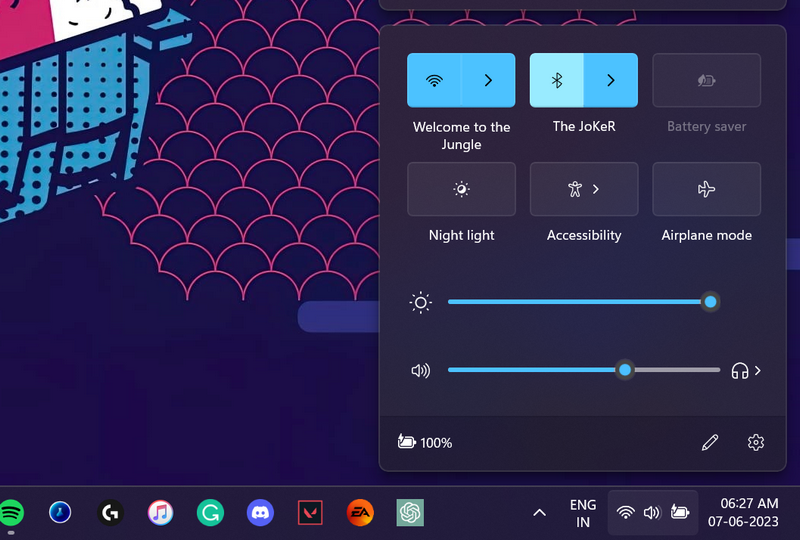Open Discord from the taskbar

[260, 512]
